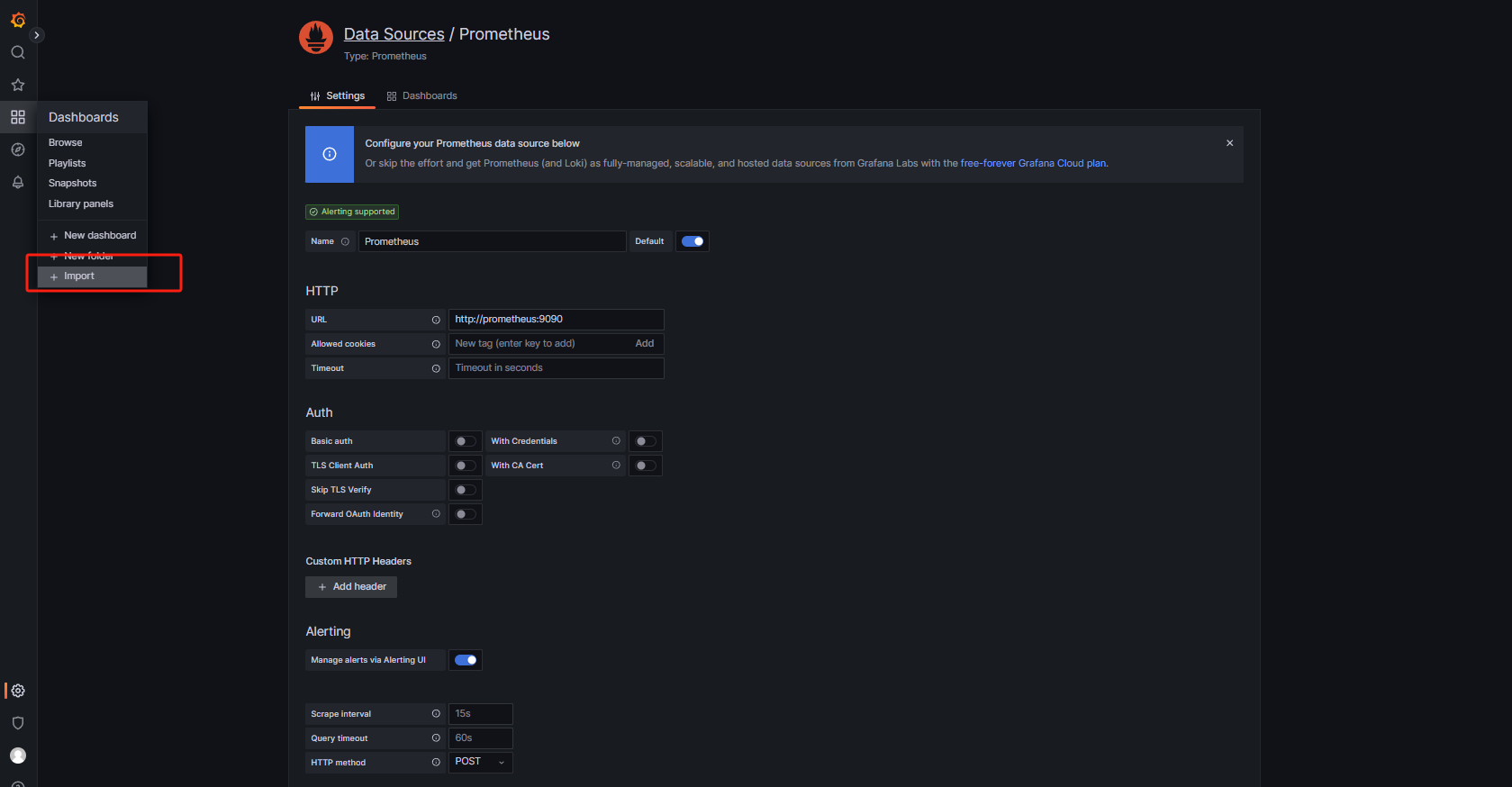Open the Data Sources breadcrumb link
1512x787 pixels.
[394, 34]
